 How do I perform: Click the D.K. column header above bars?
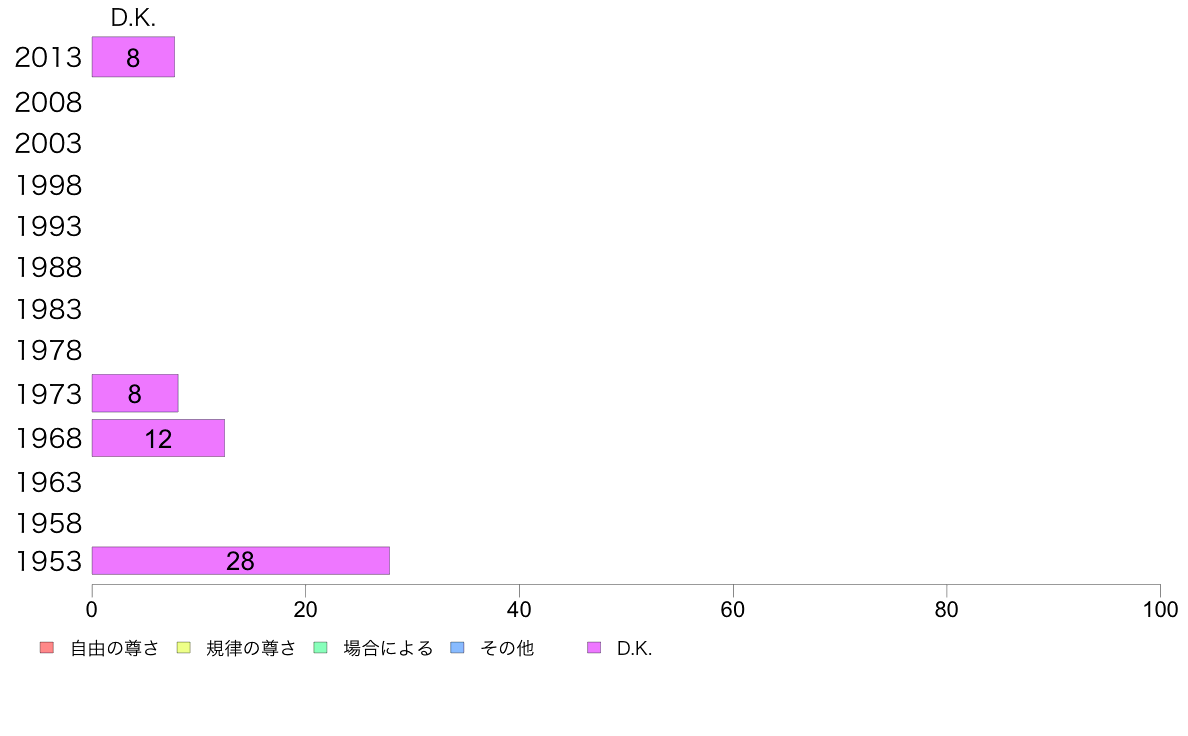point(133,18)
